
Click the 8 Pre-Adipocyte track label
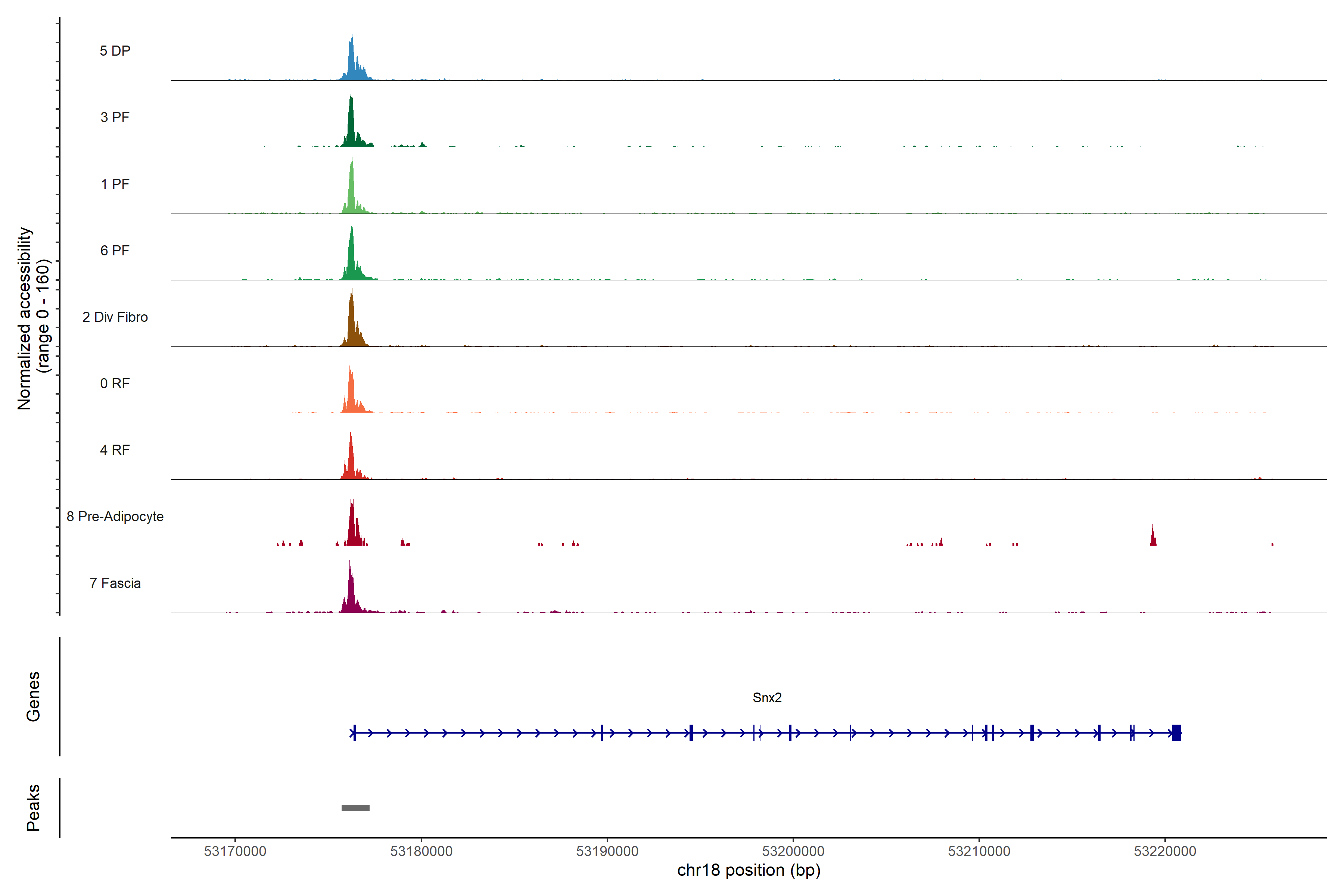coord(115,517)
